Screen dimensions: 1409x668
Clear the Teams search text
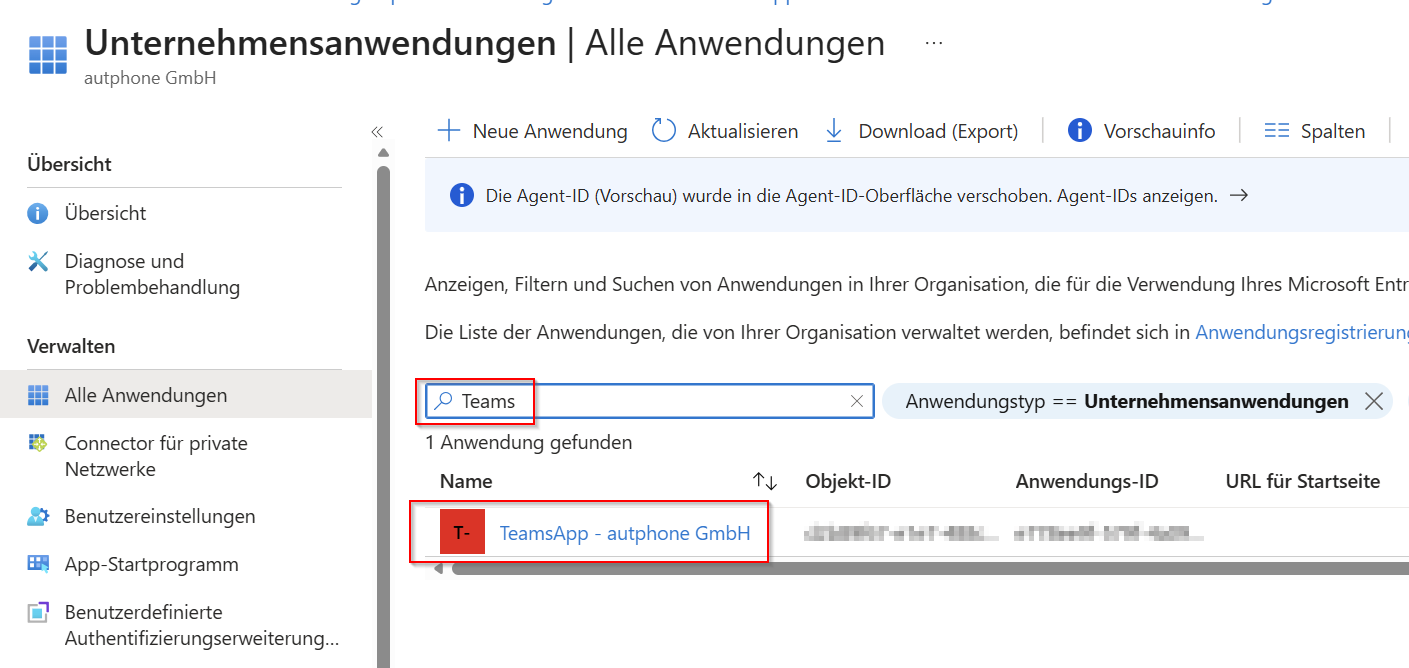pos(856,401)
